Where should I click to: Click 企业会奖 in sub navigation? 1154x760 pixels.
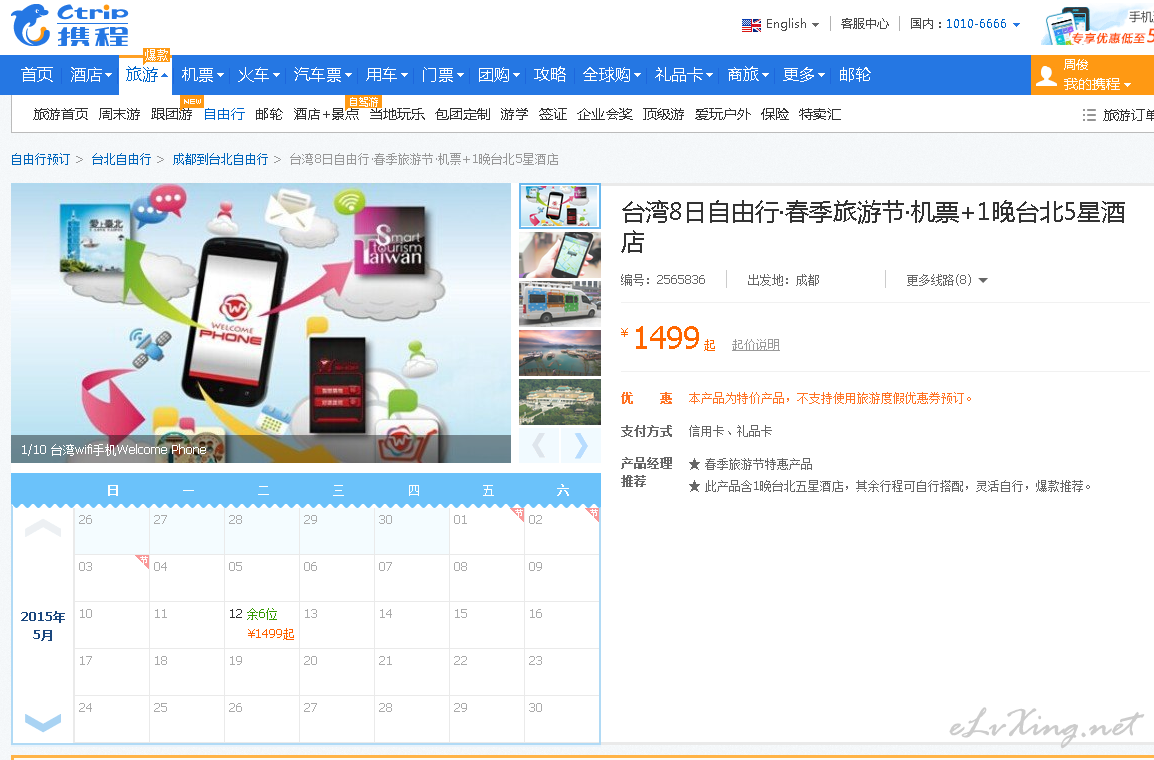(605, 115)
